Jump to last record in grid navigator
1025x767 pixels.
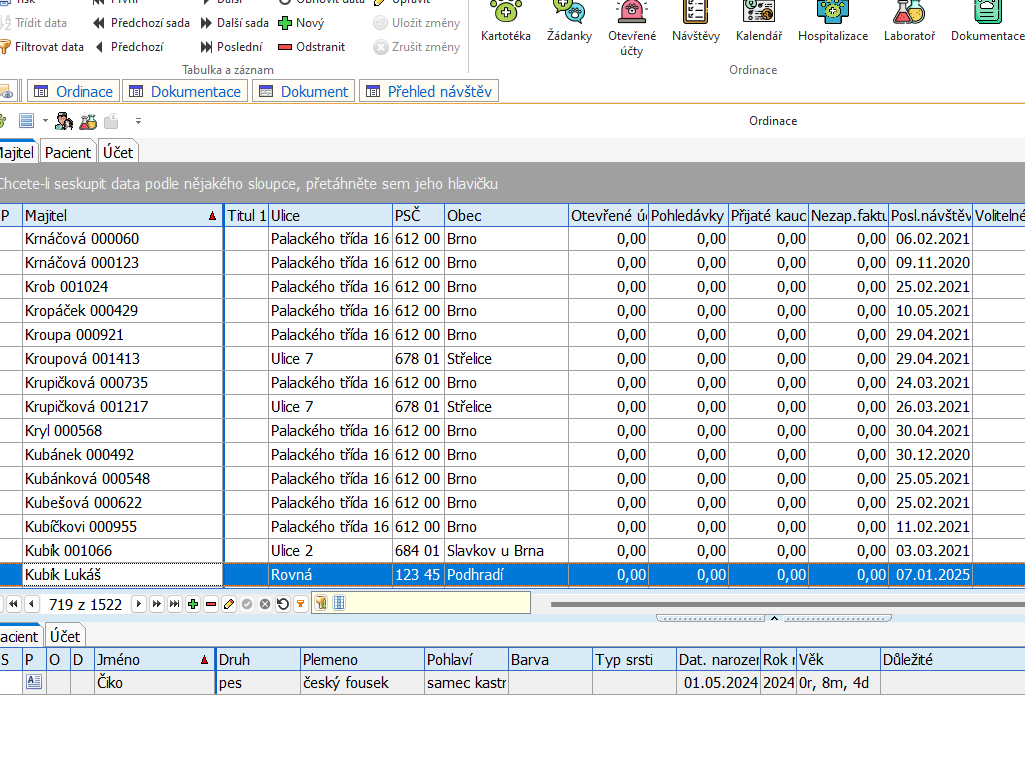[x=175, y=604]
